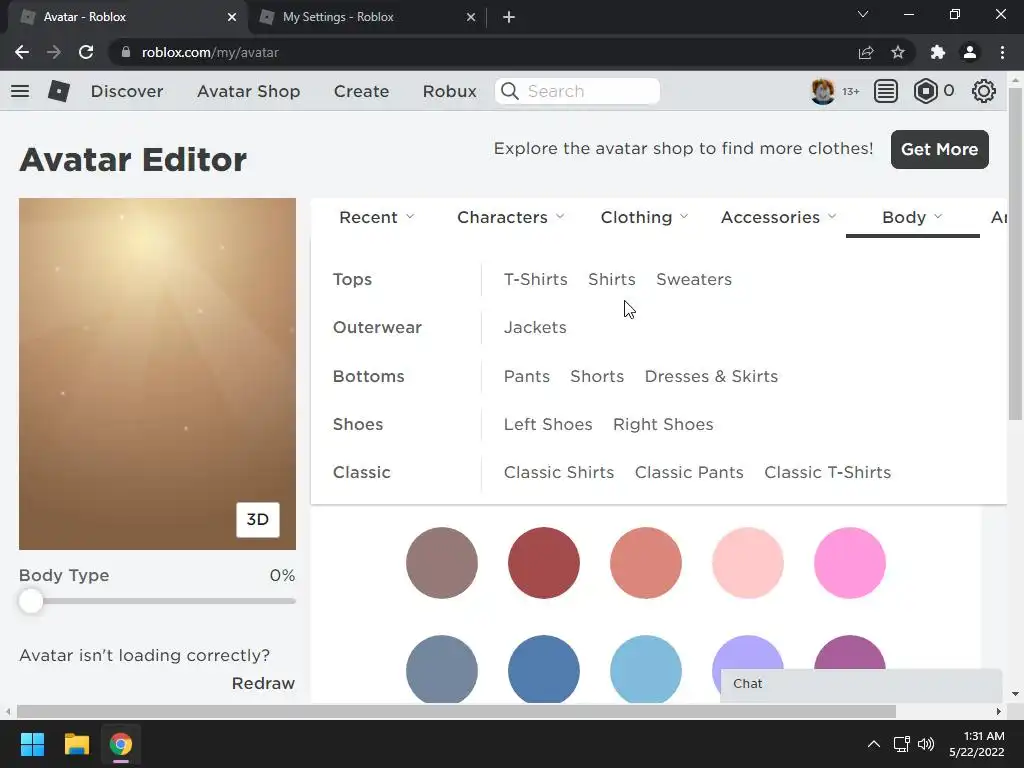Click the Body Type slider handle
This screenshot has height=768, width=1024.
[31, 601]
